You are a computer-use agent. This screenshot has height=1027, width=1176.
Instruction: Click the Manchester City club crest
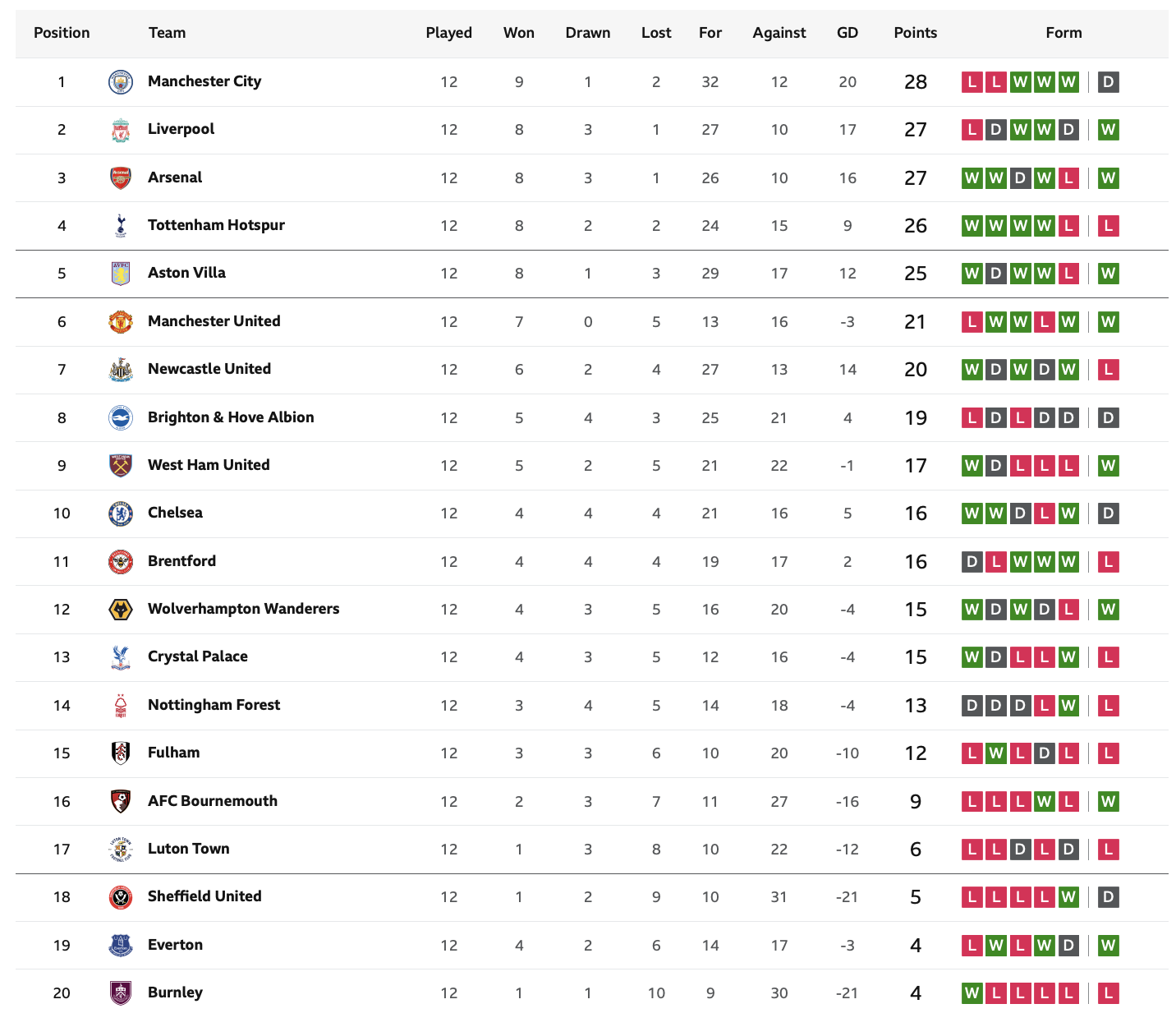coord(121,82)
